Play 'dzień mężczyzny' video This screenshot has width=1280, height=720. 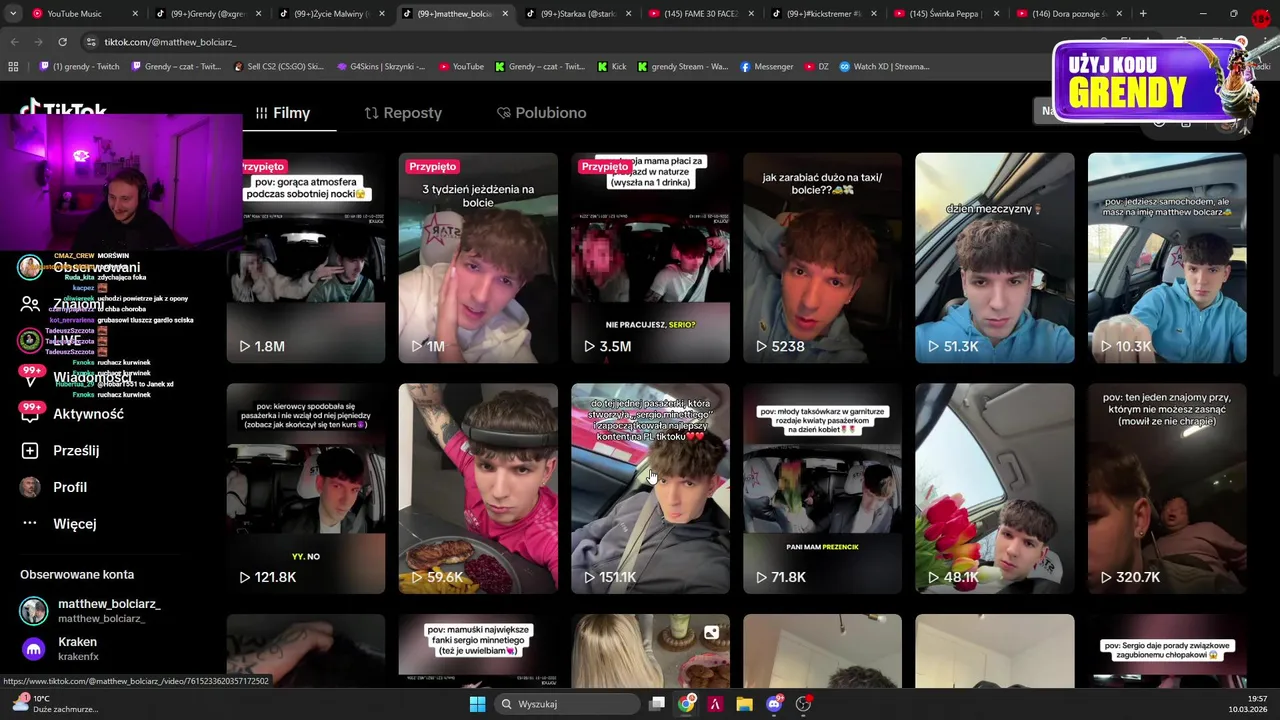coord(995,258)
